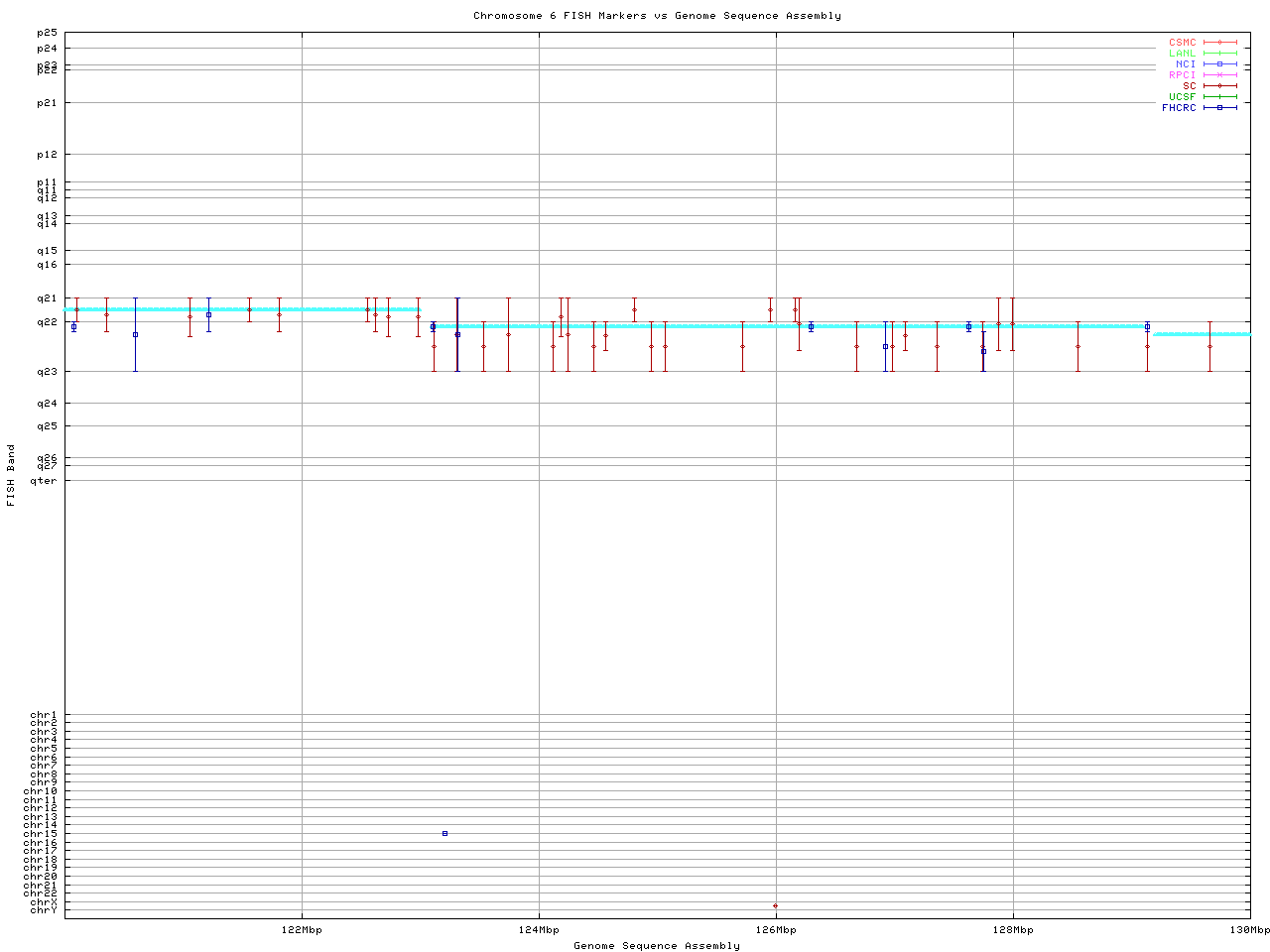The width and height of the screenshot is (1270, 952).
Task: Click the 'Genome Sequence Assembly' x-axis title
Action: point(657,946)
